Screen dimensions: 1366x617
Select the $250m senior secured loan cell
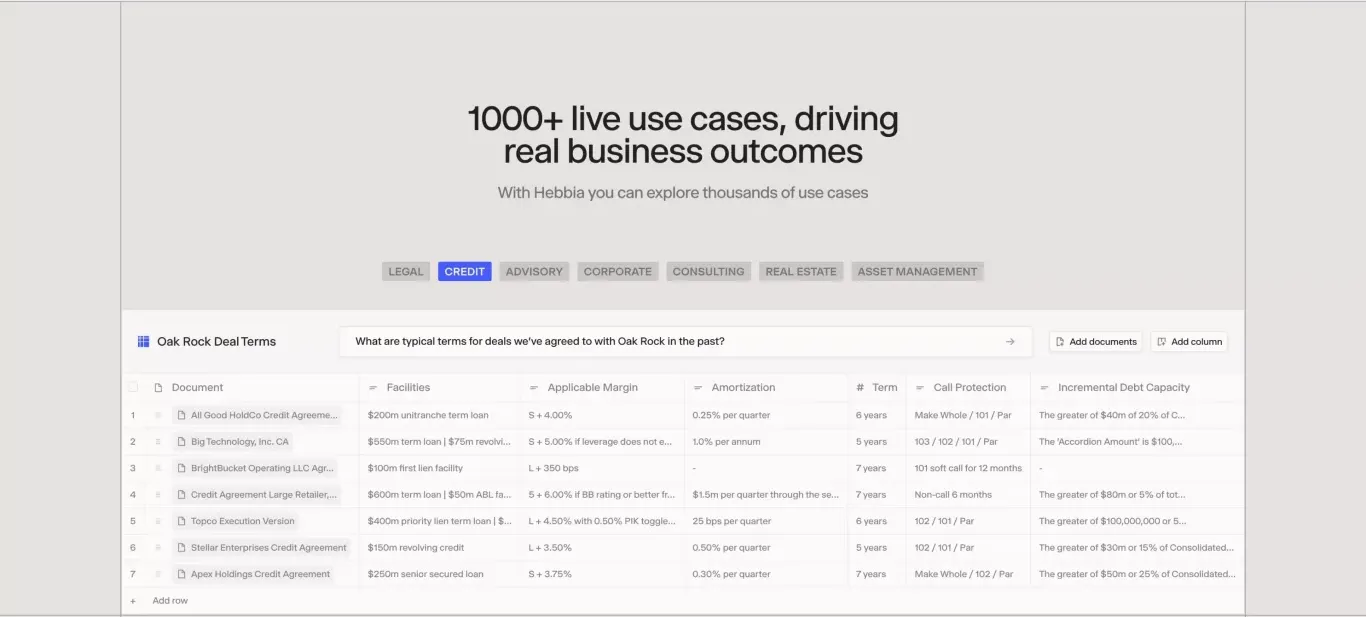[440, 574]
